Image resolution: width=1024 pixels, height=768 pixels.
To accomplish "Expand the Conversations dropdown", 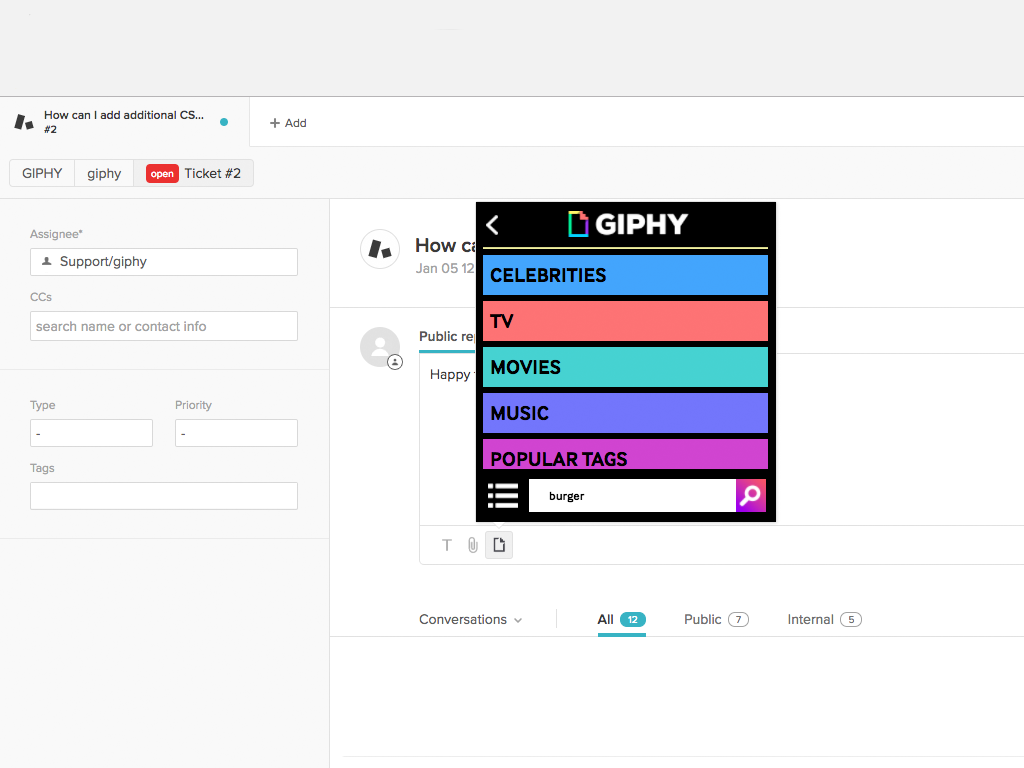I will click(x=470, y=620).
